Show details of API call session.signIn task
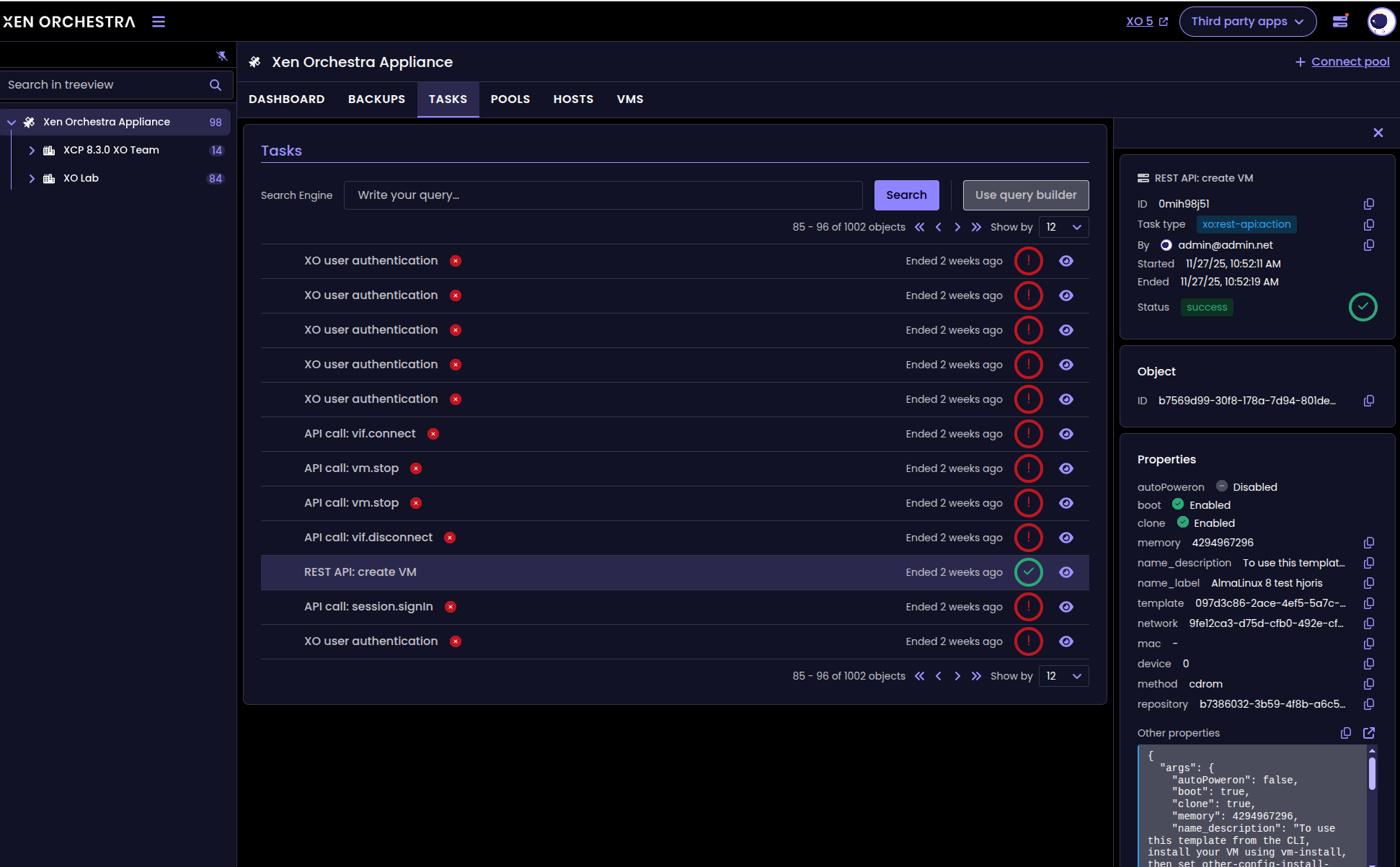The image size is (1400, 867). pyautogui.click(x=1066, y=607)
